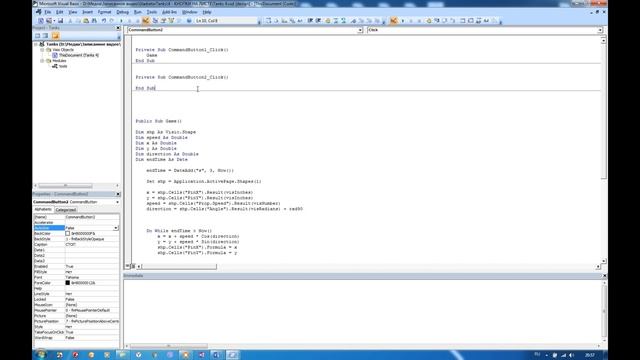Image resolution: width=640 pixels, height=360 pixels.
Task: Click the Toggle Breakpoint hand icon
Action: click(x=327, y=20)
